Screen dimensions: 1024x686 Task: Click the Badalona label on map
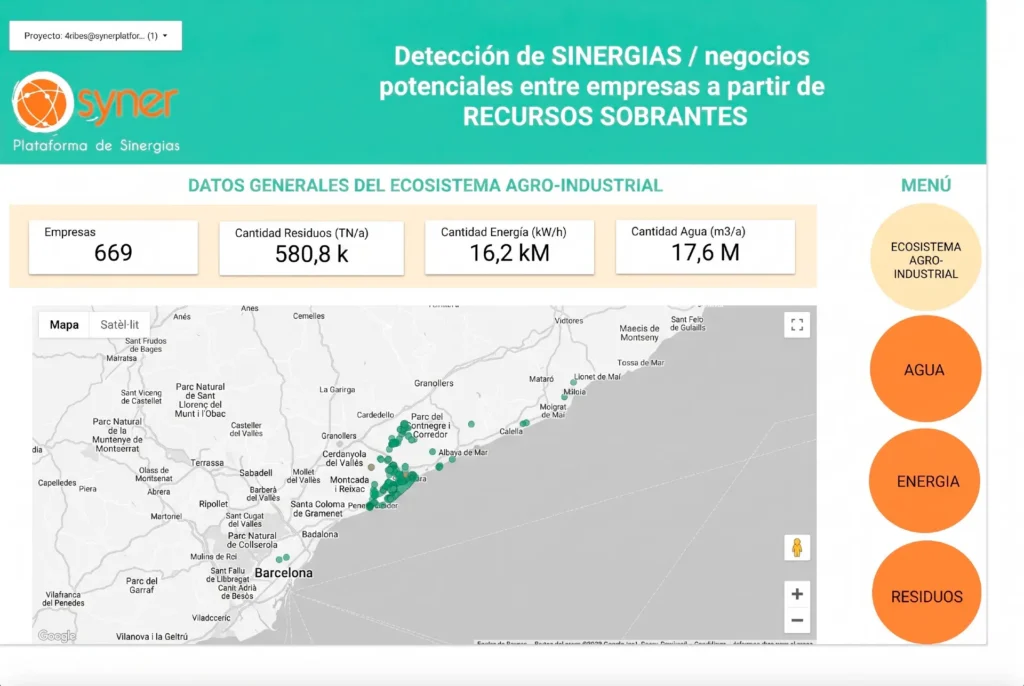coord(320,534)
